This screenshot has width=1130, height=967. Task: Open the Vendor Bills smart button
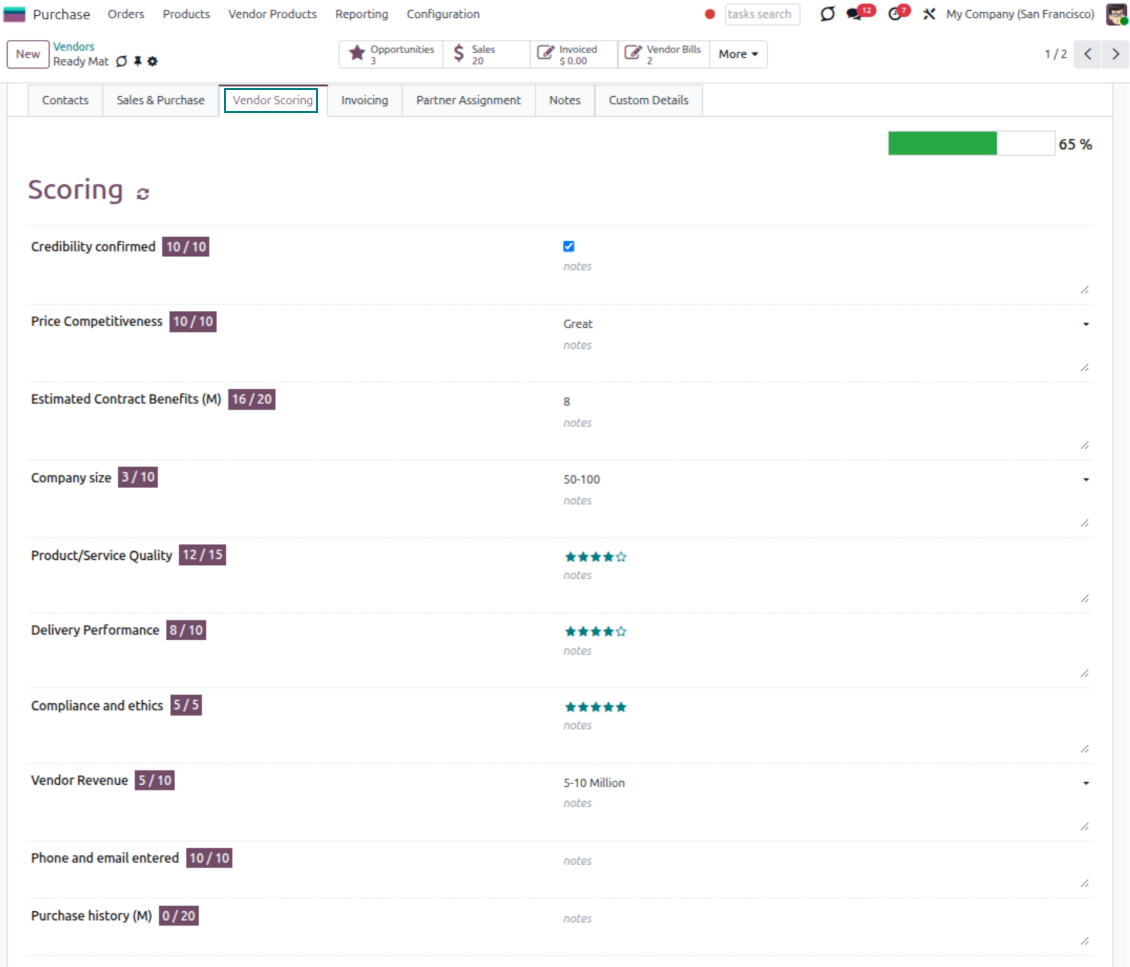[x=663, y=54]
